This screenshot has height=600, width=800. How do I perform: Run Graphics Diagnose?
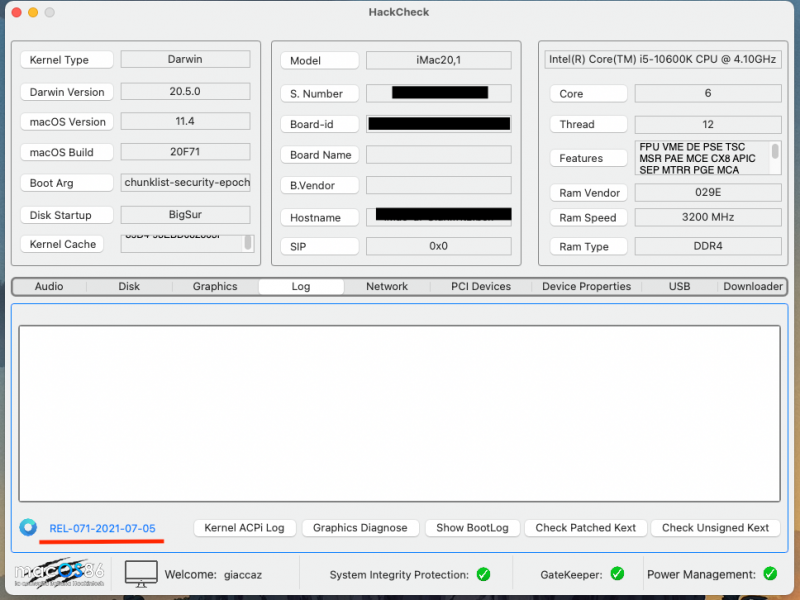360,528
